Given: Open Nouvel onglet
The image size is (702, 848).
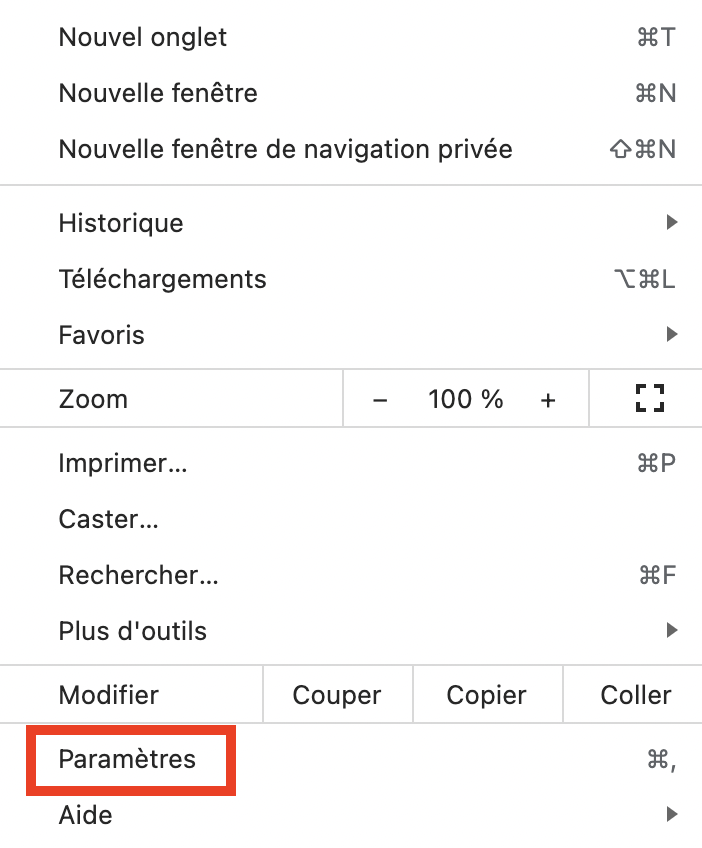Looking at the screenshot, I should 351,38.
